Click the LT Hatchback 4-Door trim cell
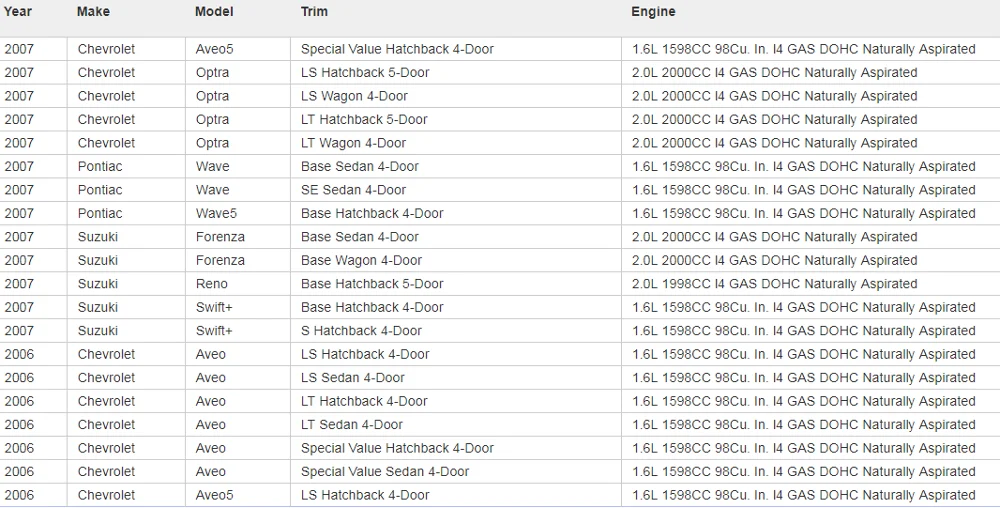 click(364, 401)
